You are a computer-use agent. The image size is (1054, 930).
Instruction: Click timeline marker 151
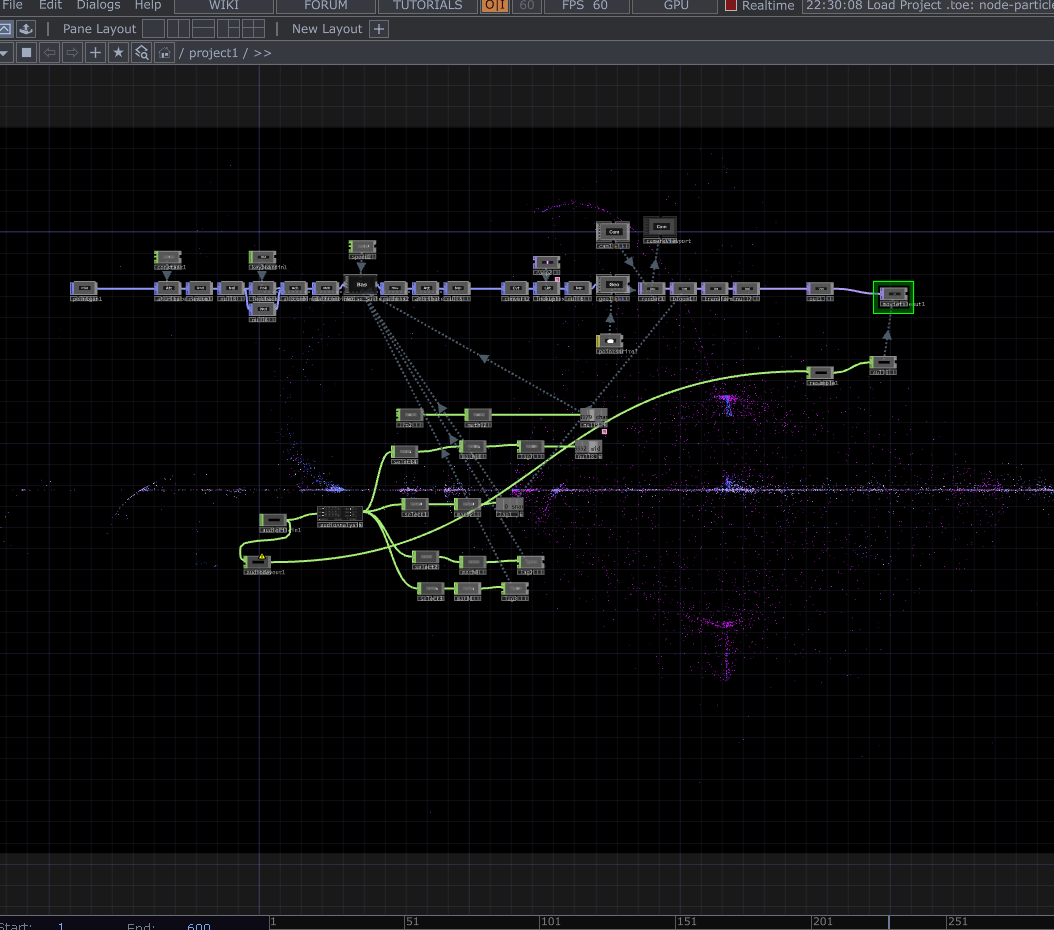pos(686,922)
